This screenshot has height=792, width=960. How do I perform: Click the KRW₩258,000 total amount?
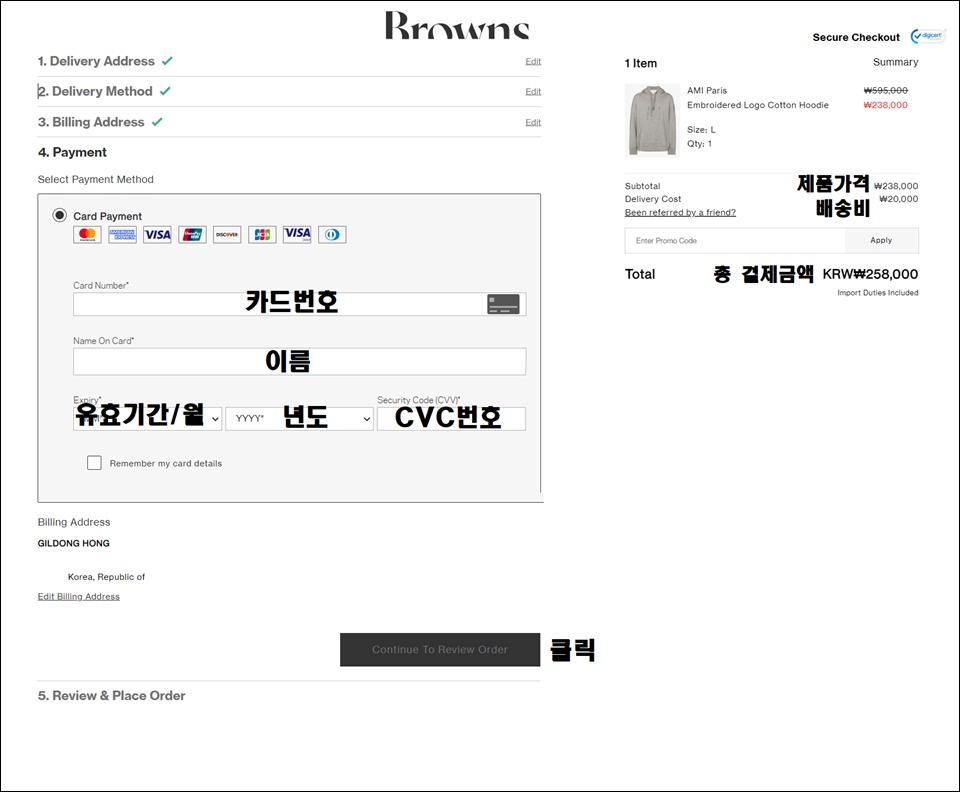870,274
